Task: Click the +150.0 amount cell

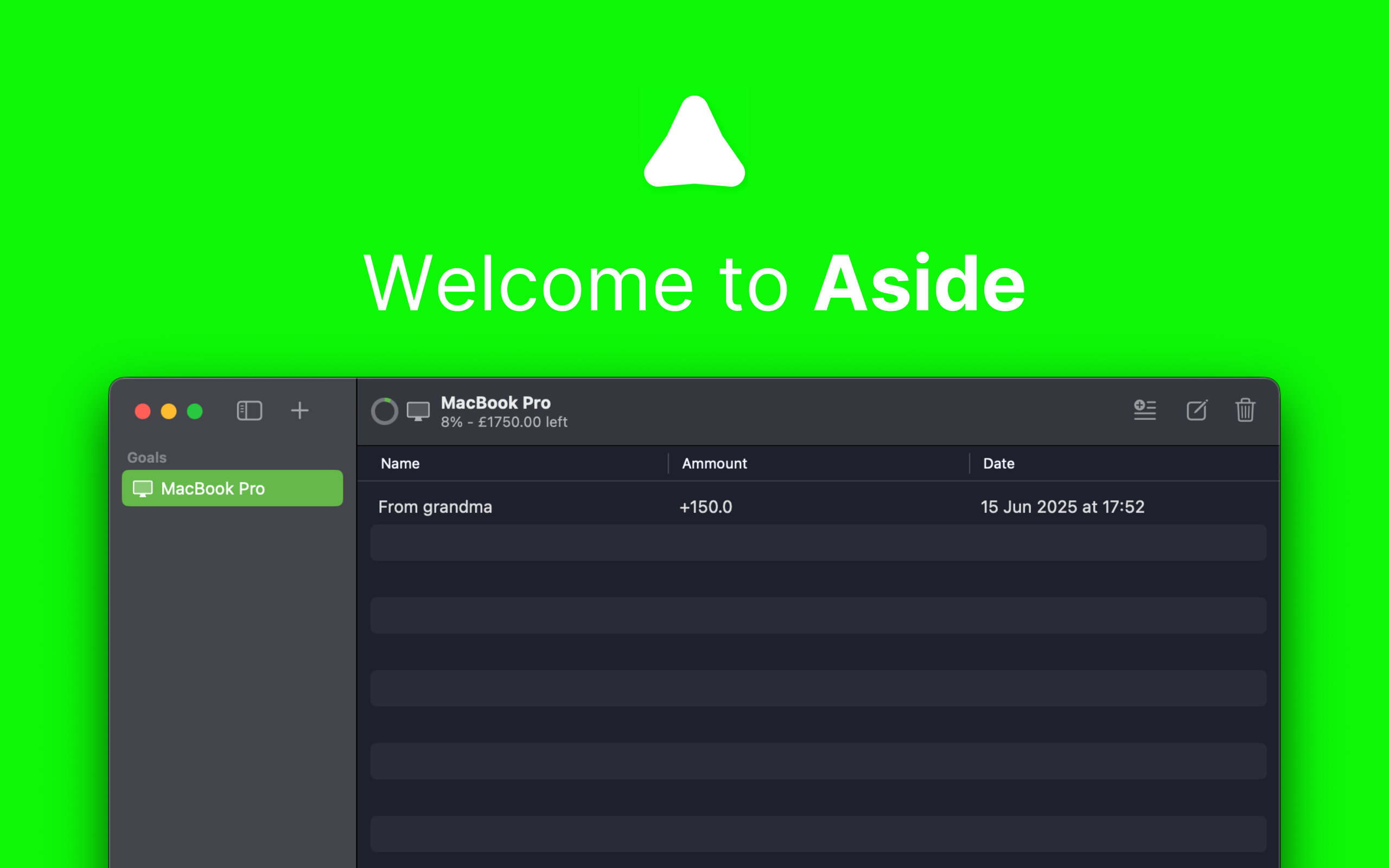Action: (706, 507)
